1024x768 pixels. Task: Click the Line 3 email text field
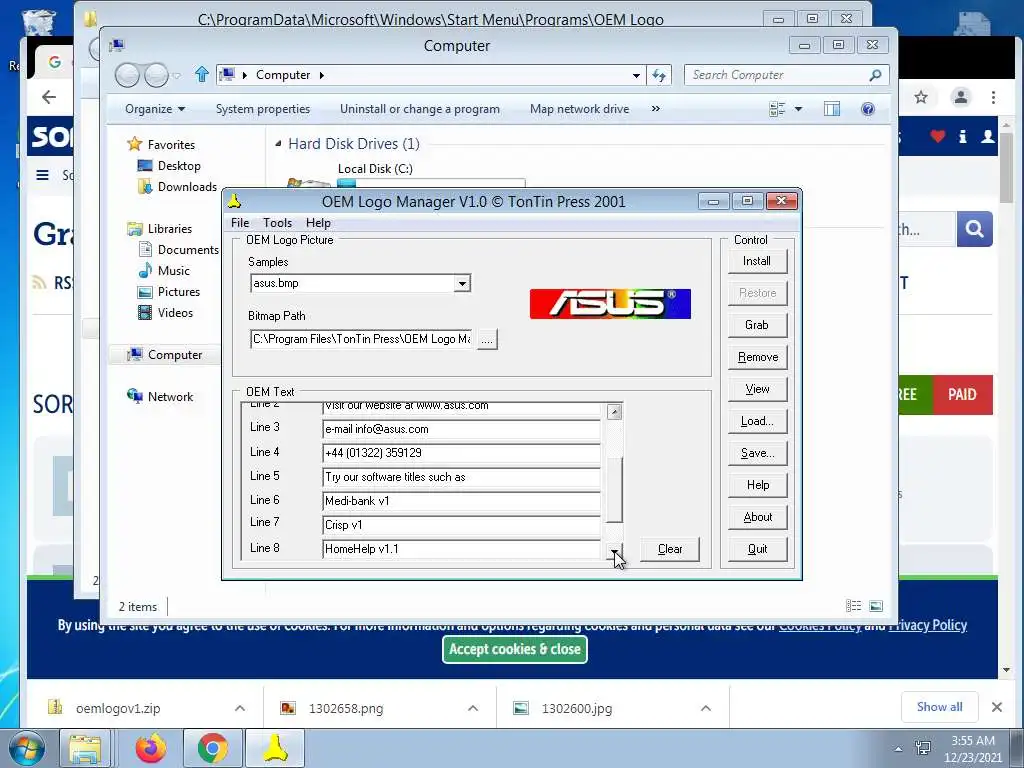(x=461, y=429)
